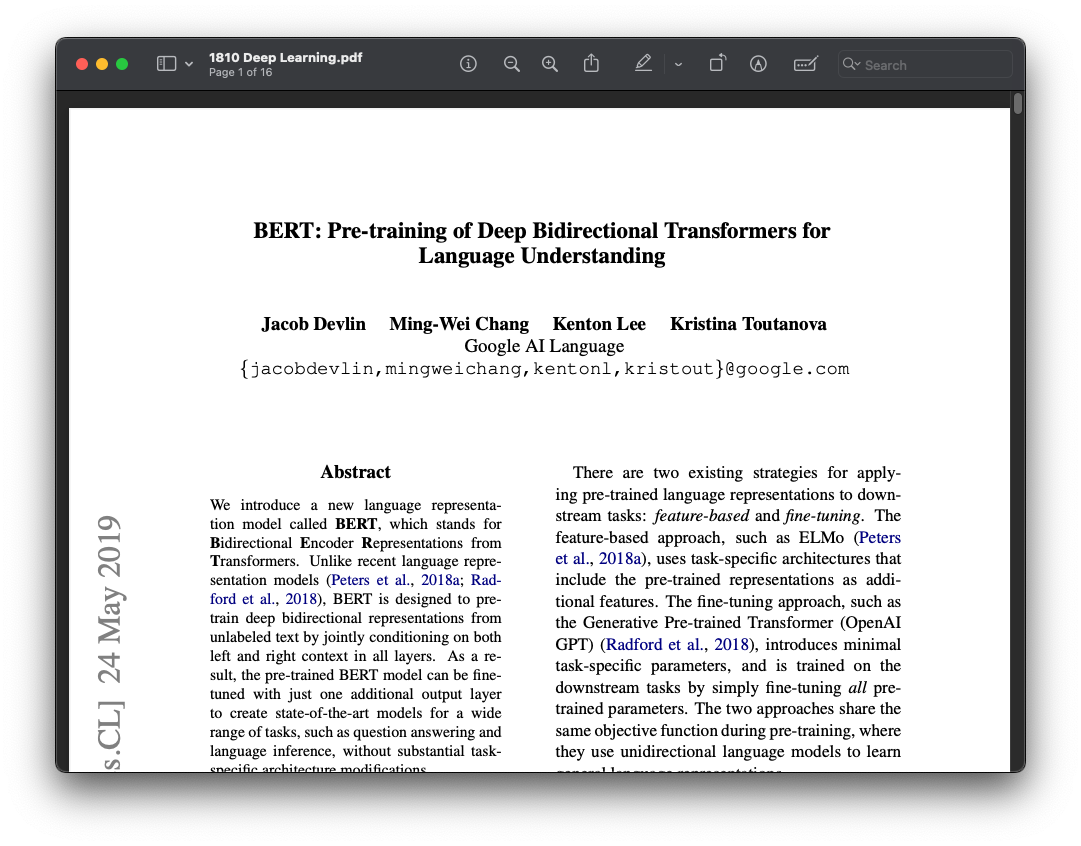Follow the 'Rad-' citation link at line end in Abstract
This screenshot has height=846, width=1081.
tap(486, 580)
